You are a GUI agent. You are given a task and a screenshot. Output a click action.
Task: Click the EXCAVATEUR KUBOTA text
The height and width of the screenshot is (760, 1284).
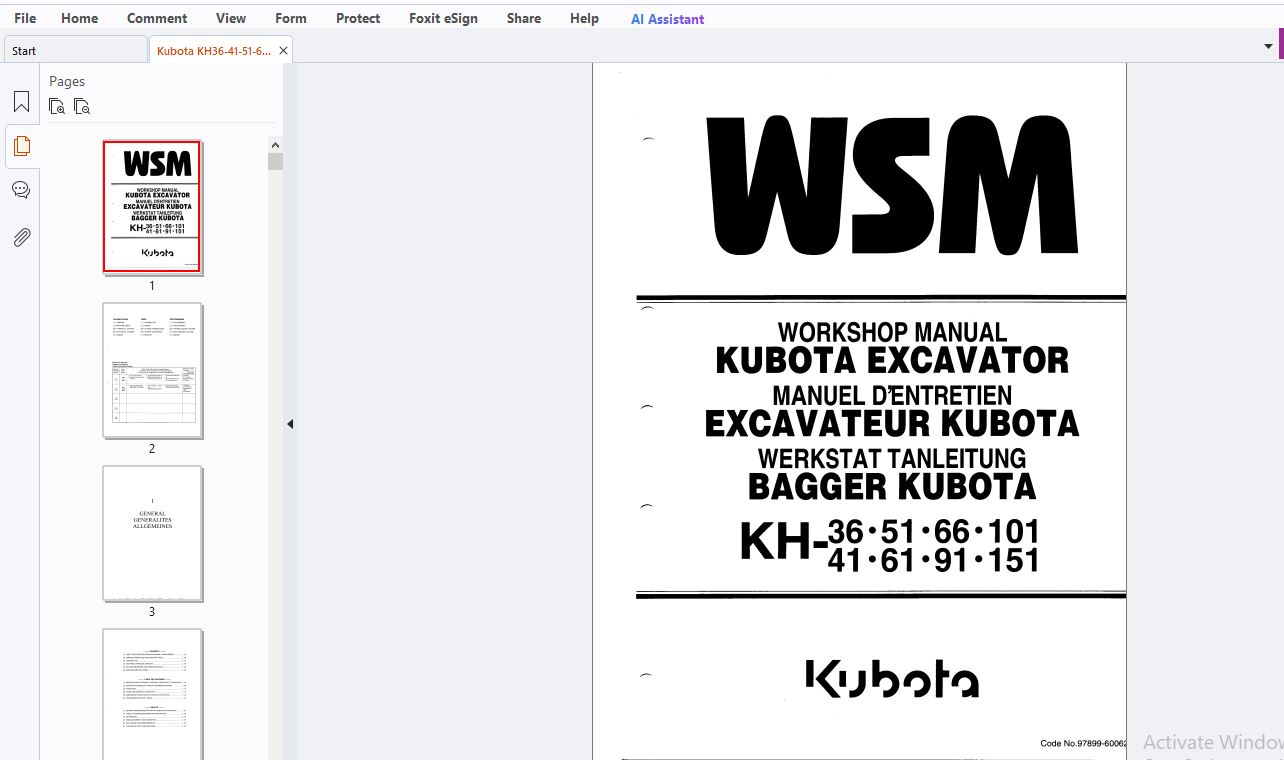892,424
